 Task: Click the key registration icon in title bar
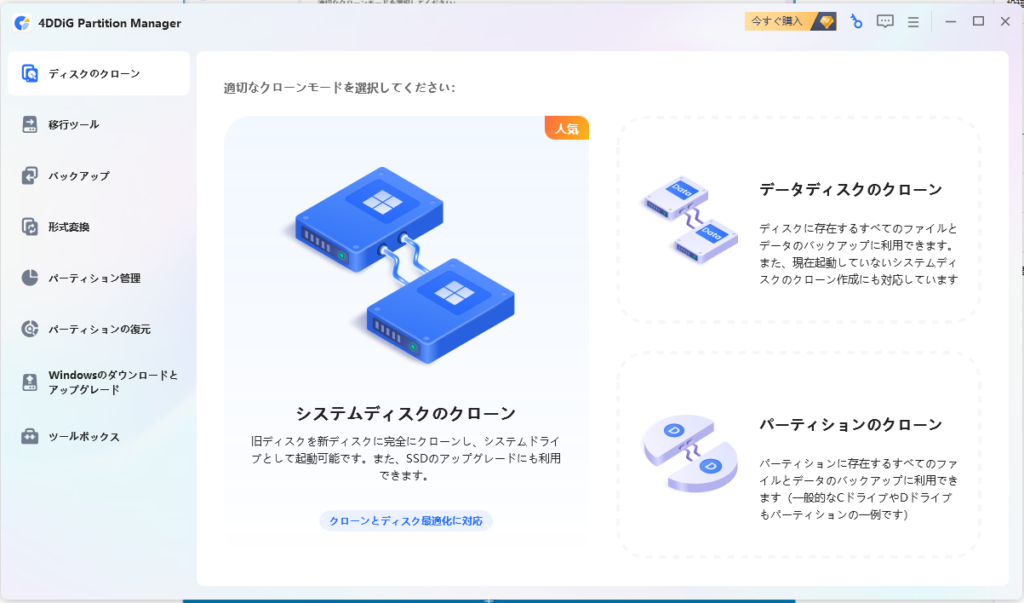coord(856,22)
